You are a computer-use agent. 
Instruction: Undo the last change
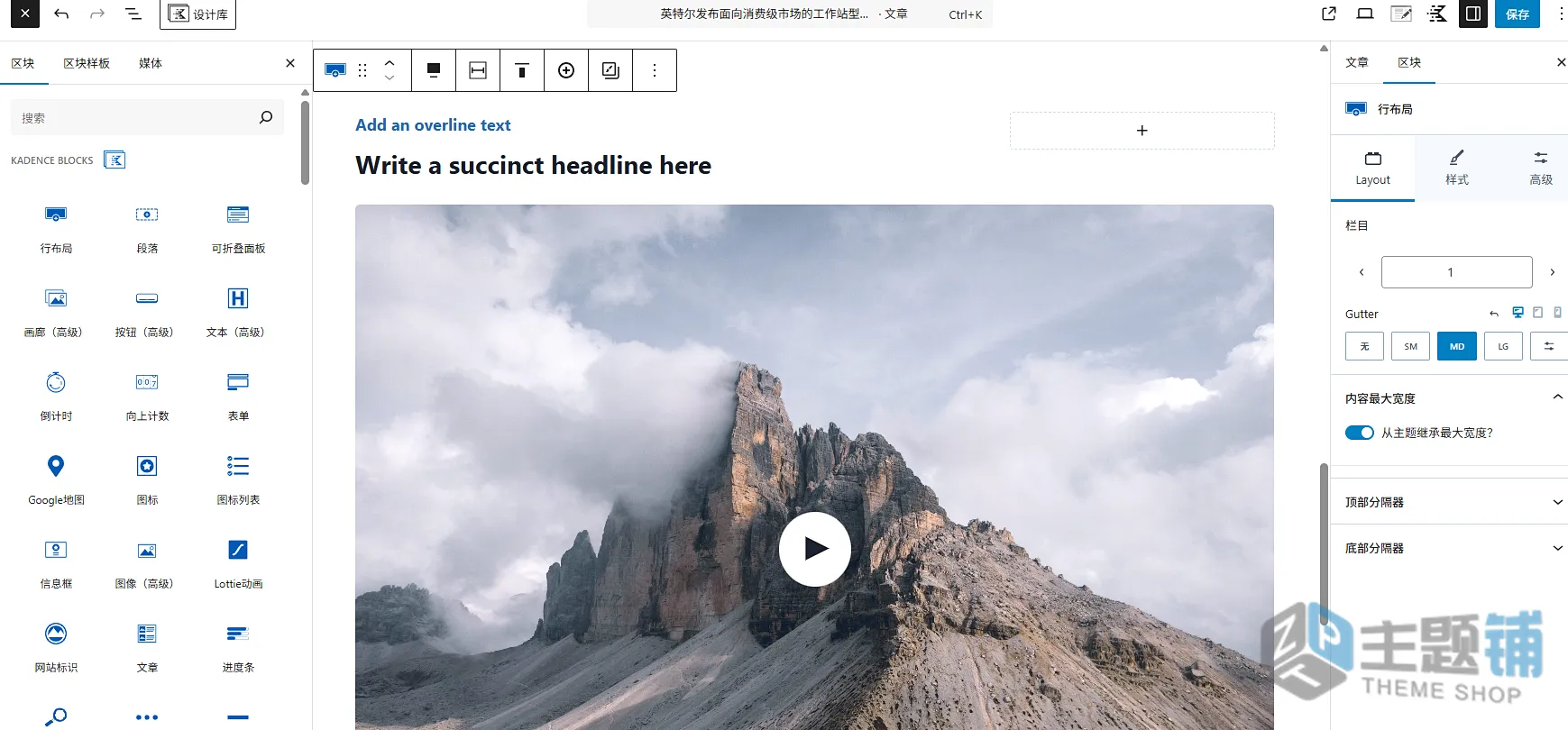tap(61, 14)
